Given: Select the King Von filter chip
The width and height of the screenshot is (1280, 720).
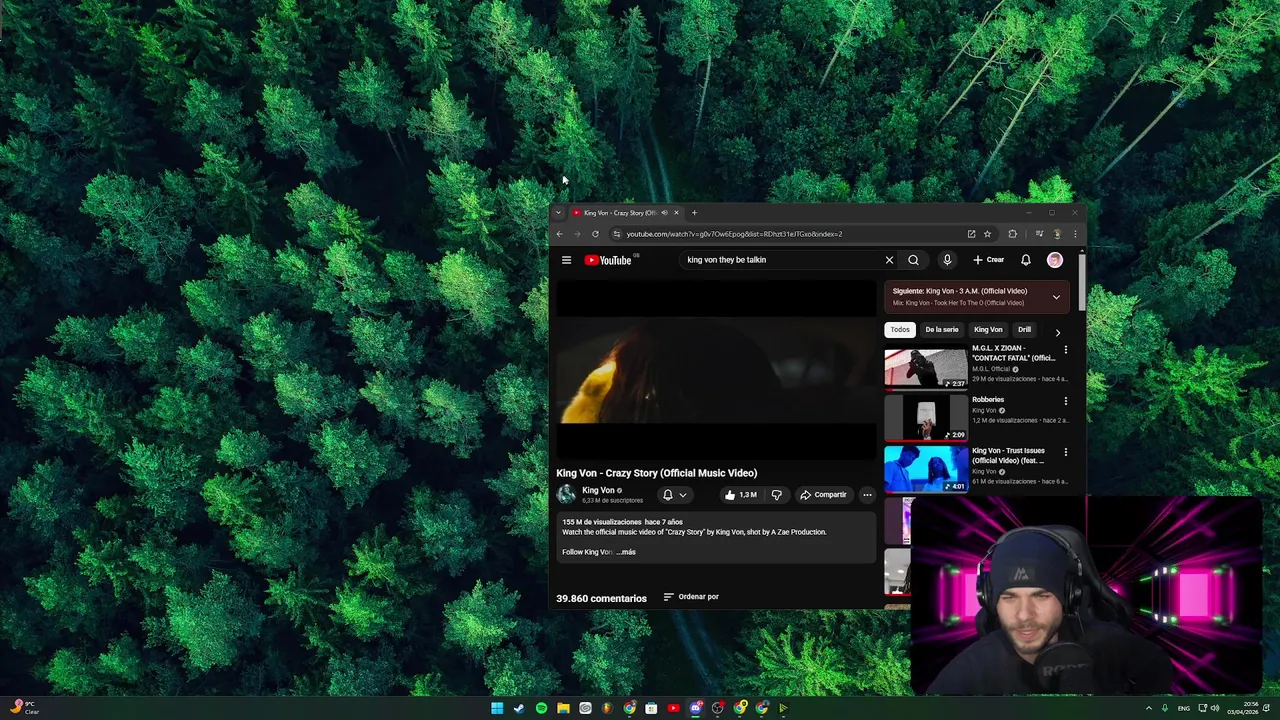Looking at the screenshot, I should click(988, 330).
